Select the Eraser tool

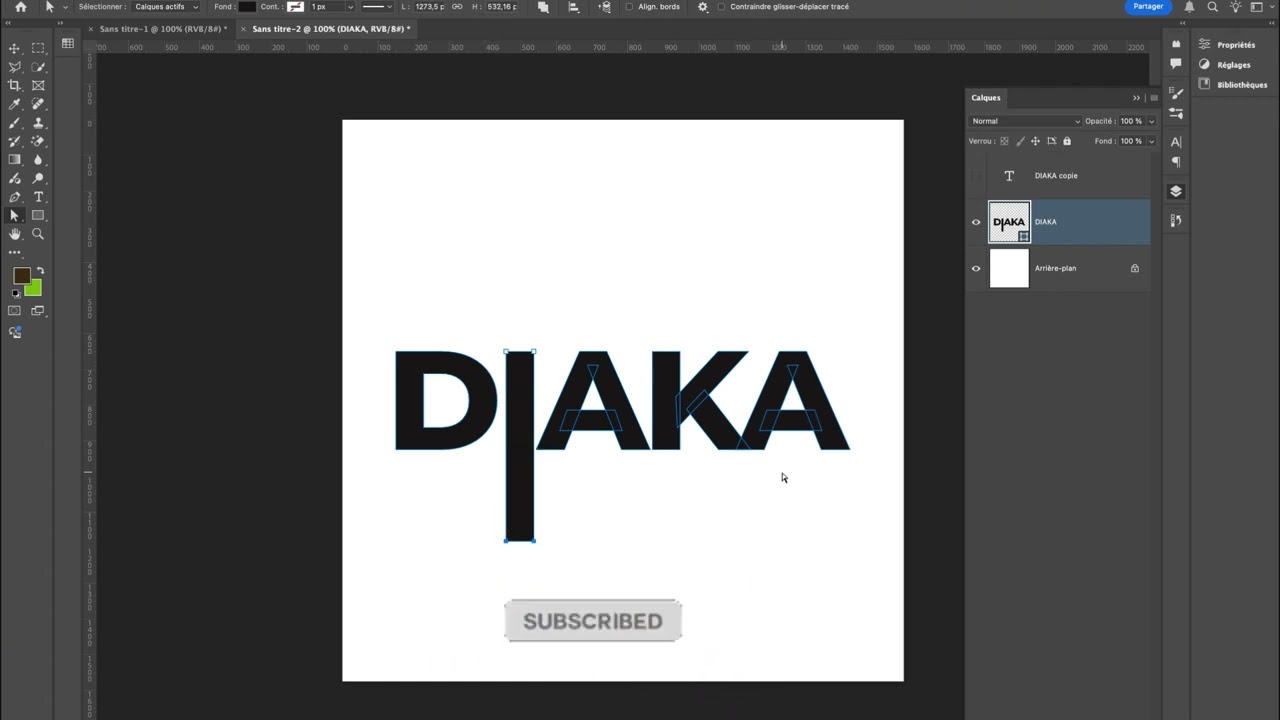(38, 141)
